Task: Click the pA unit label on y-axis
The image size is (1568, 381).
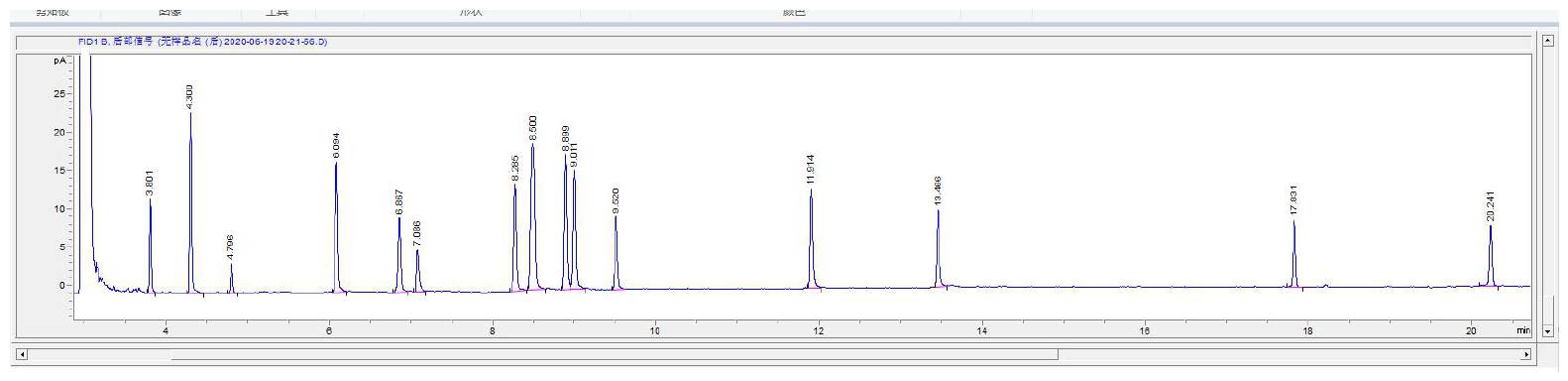Action: (60, 61)
